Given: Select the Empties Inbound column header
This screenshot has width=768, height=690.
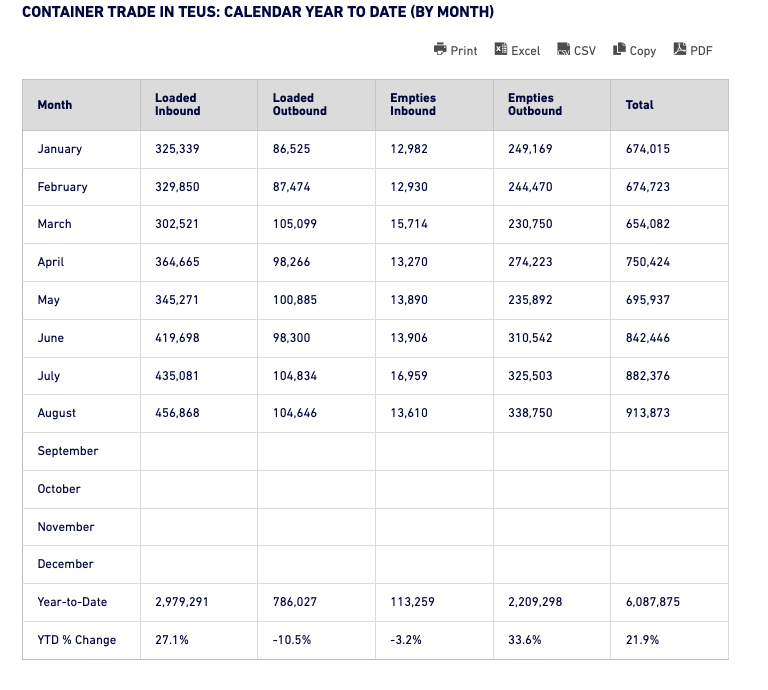Looking at the screenshot, I should (x=412, y=105).
